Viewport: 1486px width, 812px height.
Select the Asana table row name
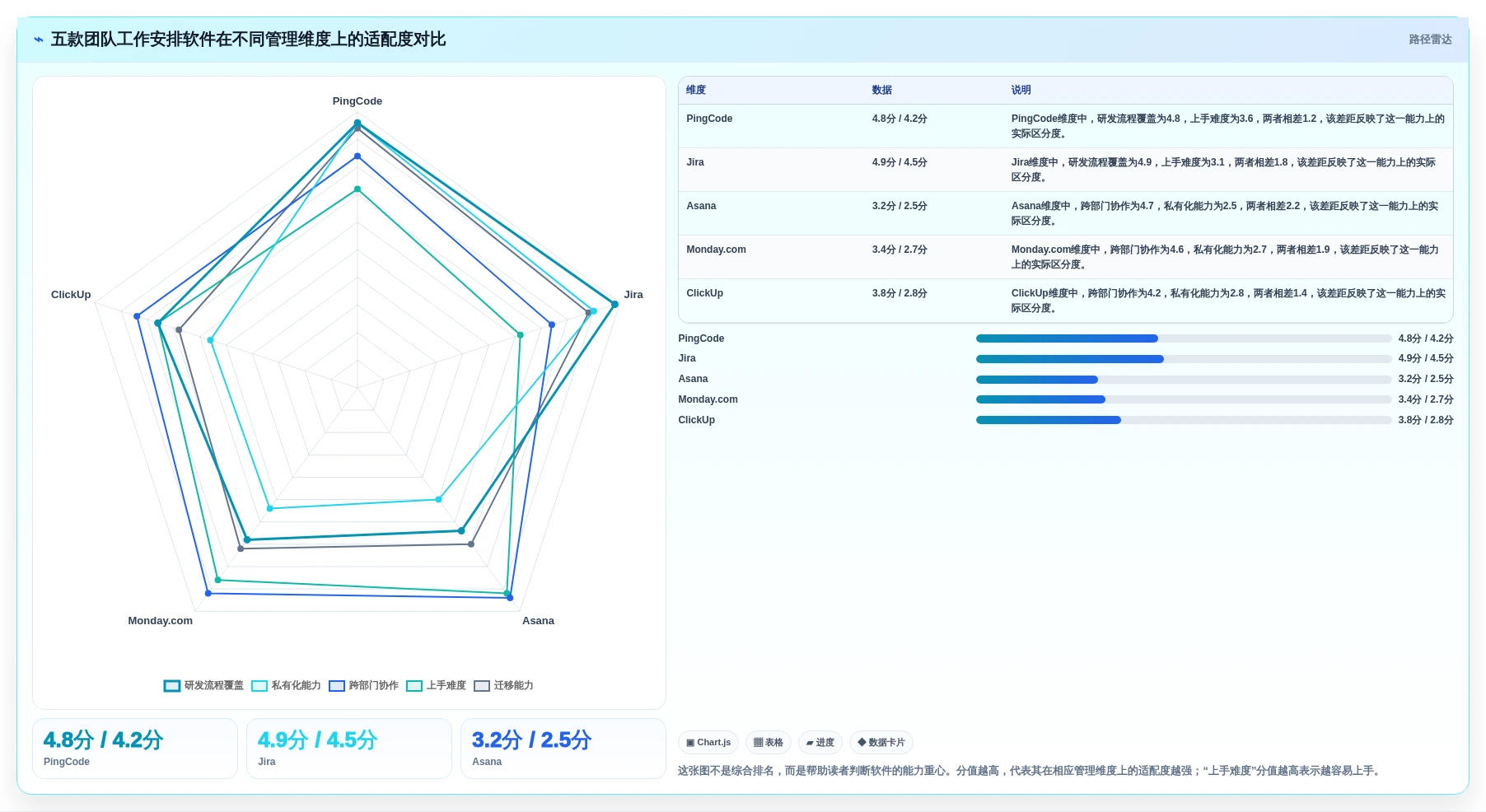(x=701, y=206)
